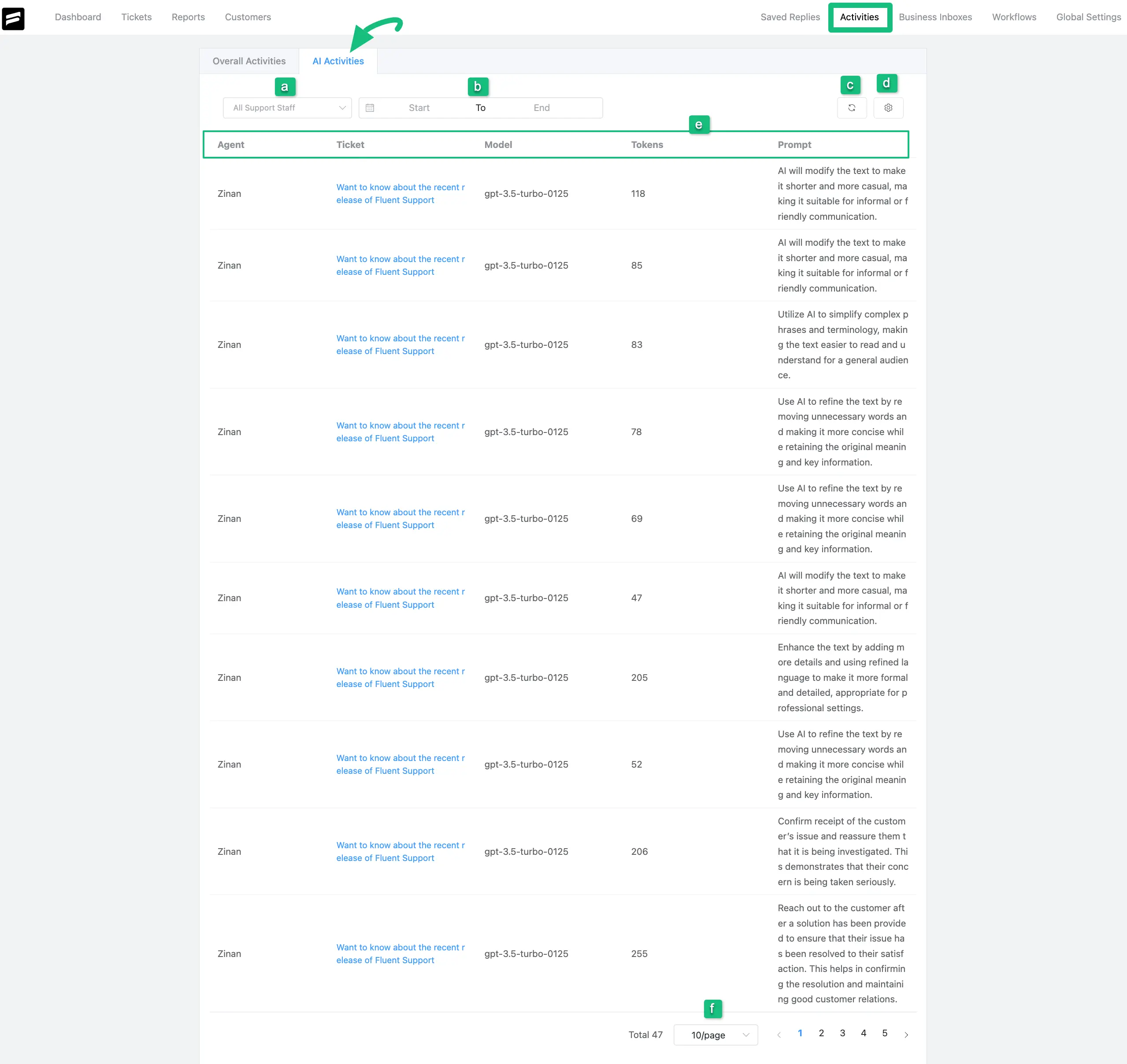This screenshot has width=1127, height=1064.
Task: Open ticket link in 85 tokens row
Action: tap(400, 266)
